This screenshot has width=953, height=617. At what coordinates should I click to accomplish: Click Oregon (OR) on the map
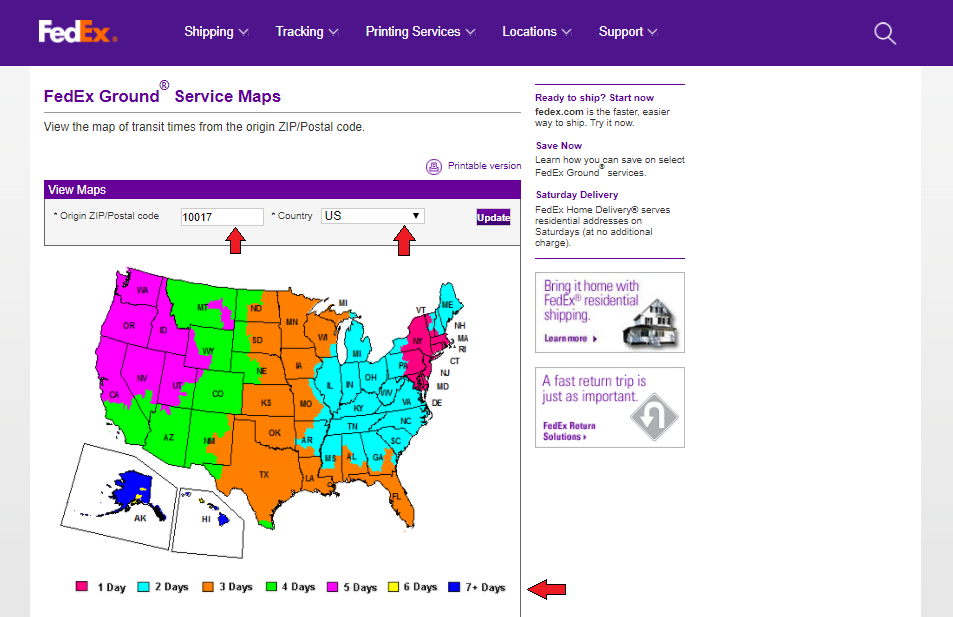pos(129,326)
